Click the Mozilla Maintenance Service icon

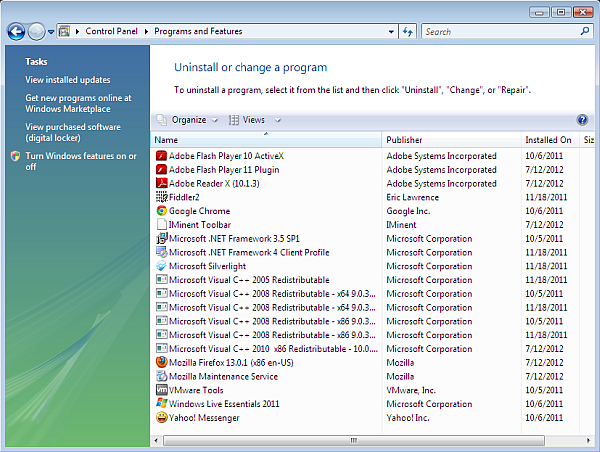161,376
